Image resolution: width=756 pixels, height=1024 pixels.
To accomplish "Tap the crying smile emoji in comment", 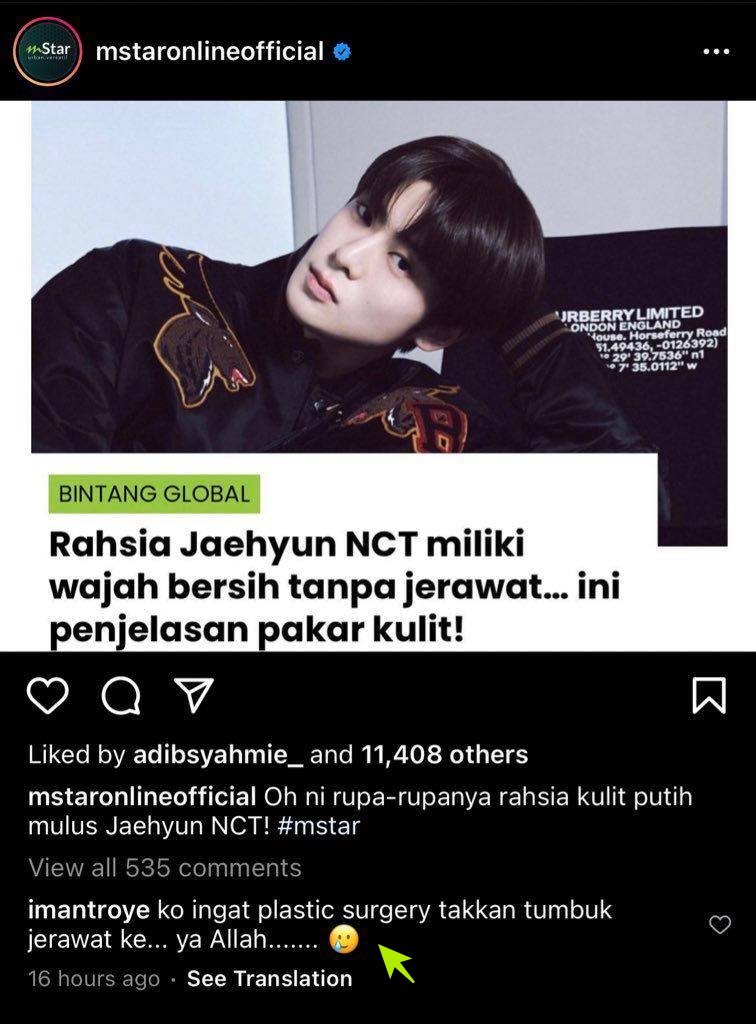I will (344, 940).
